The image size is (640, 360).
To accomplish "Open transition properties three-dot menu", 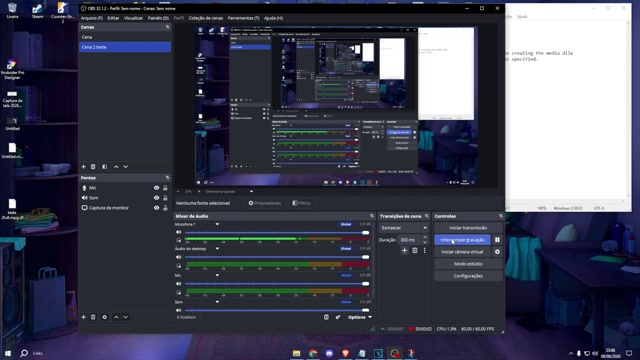I will 424,251.
